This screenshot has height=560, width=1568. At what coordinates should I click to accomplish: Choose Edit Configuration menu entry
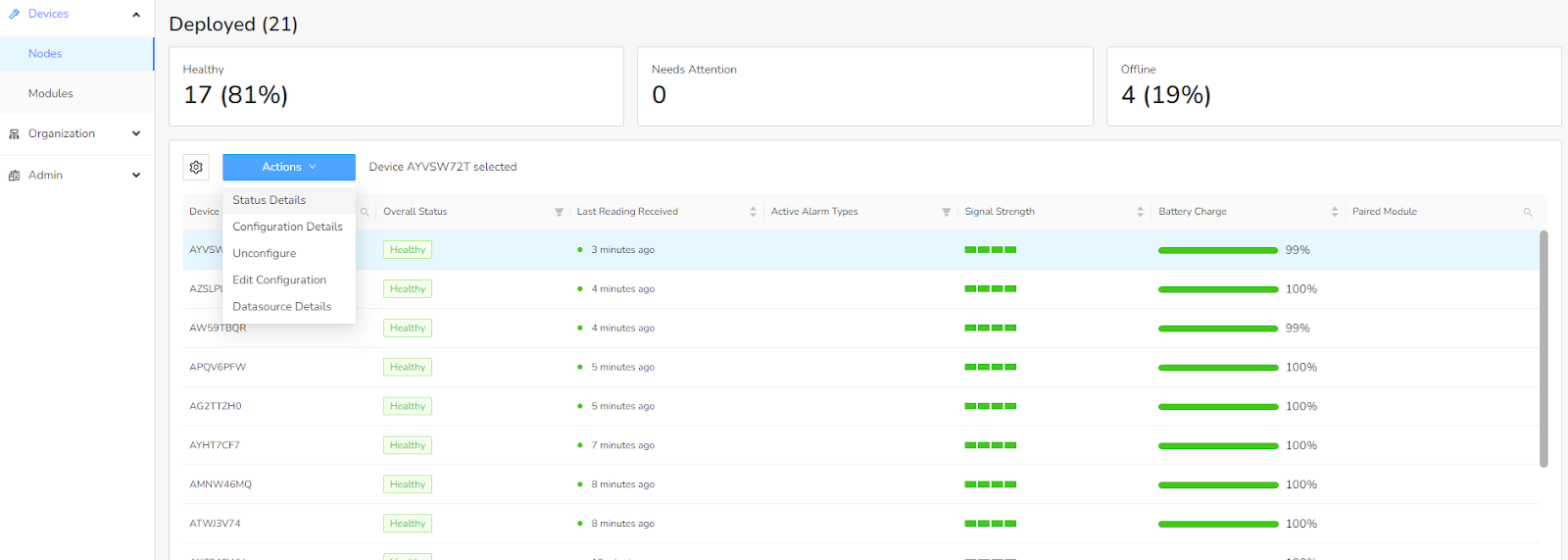[289, 280]
